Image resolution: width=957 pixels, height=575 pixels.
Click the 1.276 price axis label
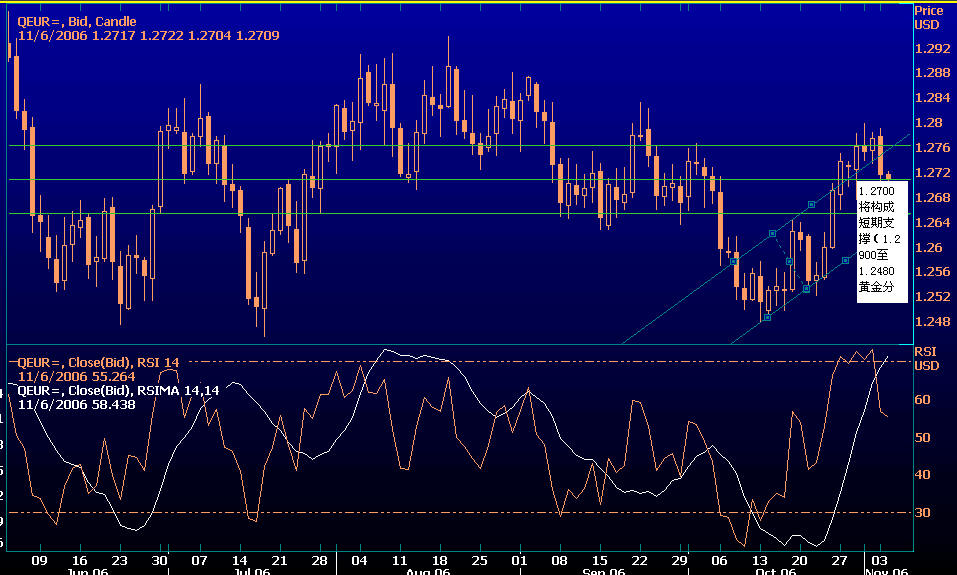(932, 148)
